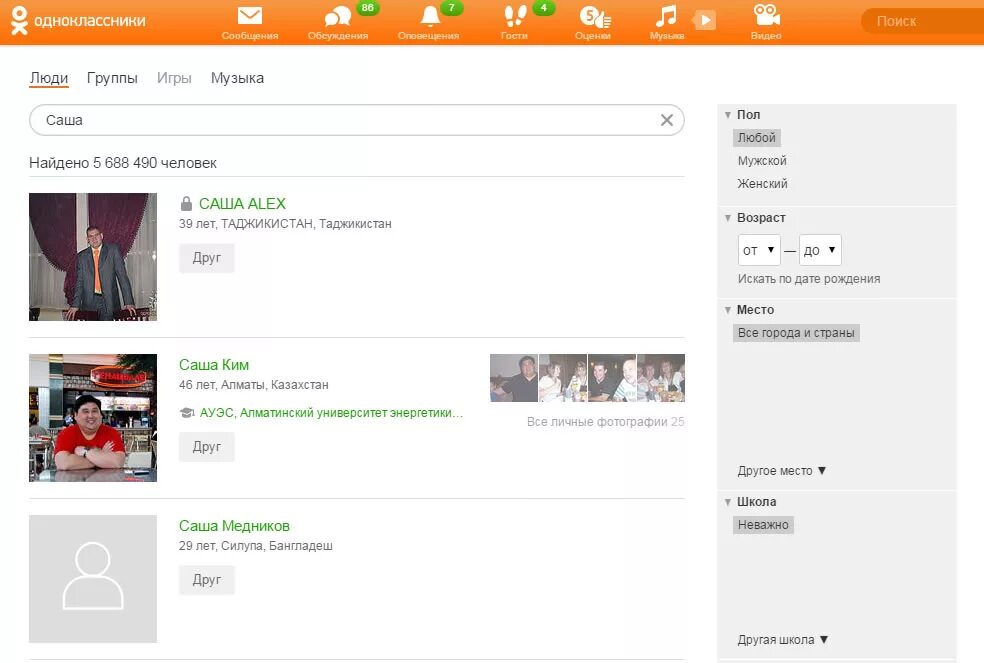The width and height of the screenshot is (984, 663).
Task: Click Друг button for Саша Медников
Action: (x=206, y=580)
